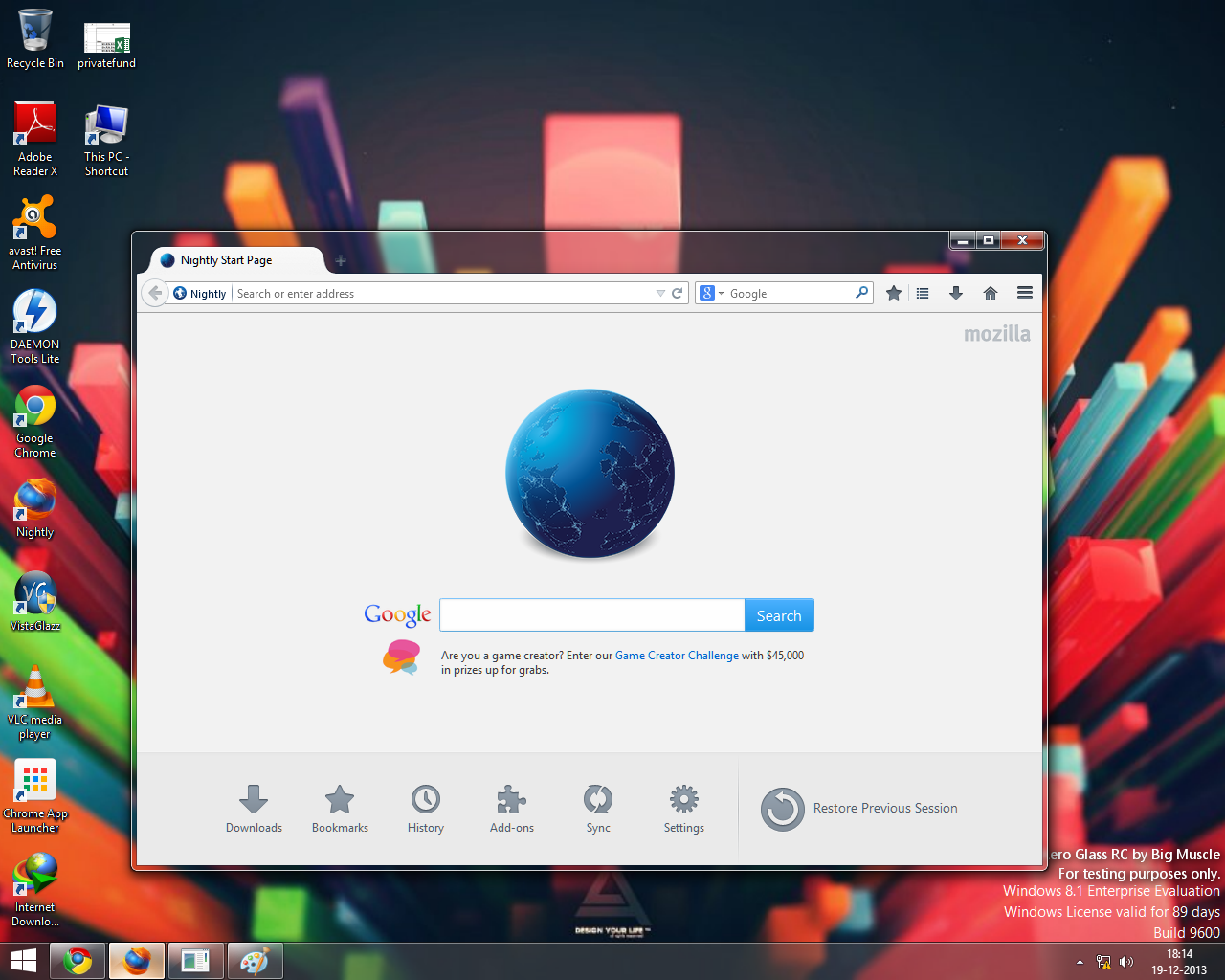This screenshot has height=980, width=1225.
Task: Click the Nightly globe logo
Action: click(x=590, y=473)
